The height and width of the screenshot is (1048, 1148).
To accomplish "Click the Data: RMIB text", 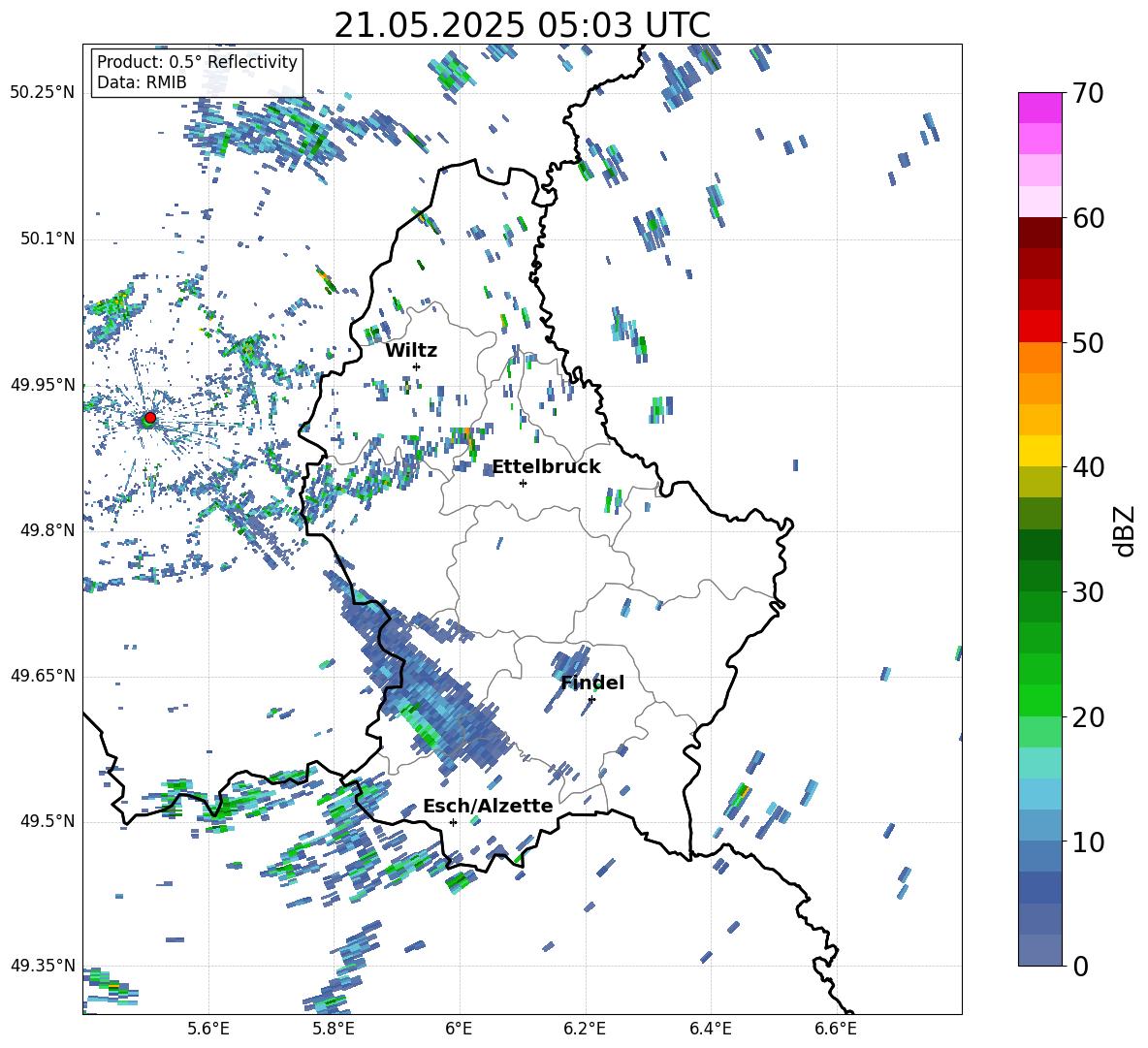I will pos(142,82).
